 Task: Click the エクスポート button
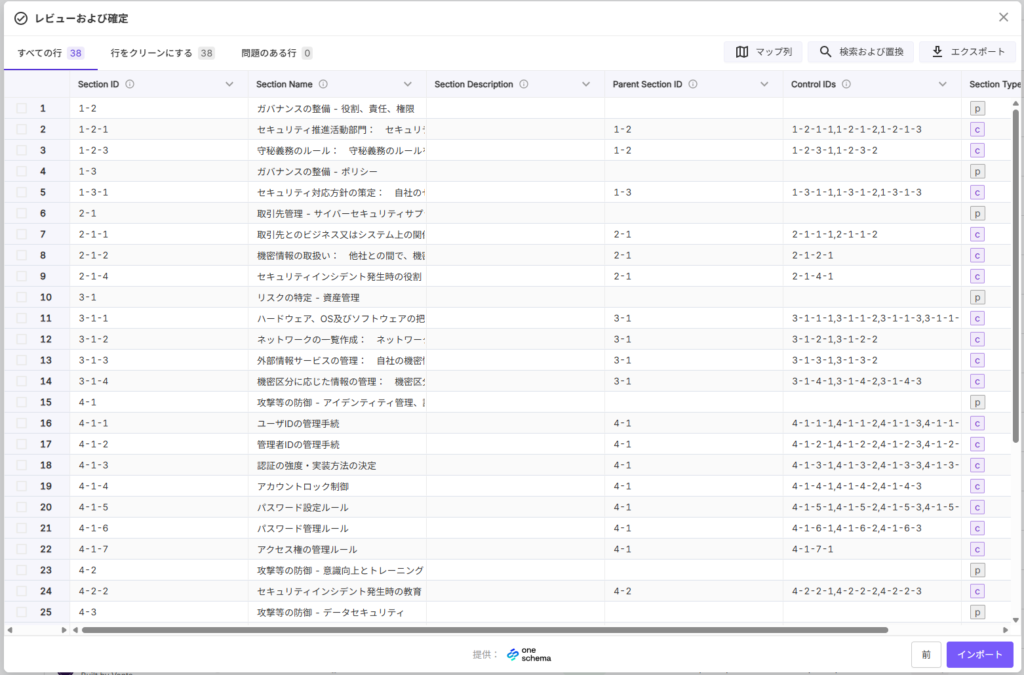coord(967,52)
